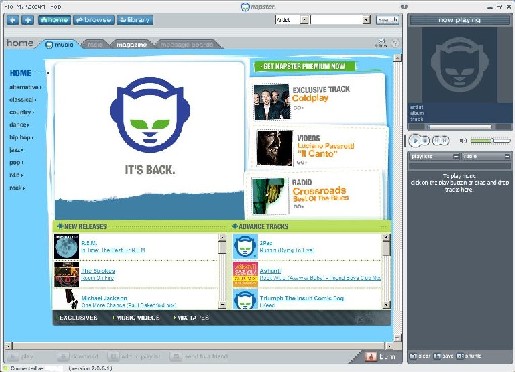Click the stop button in player

[x=425, y=141]
